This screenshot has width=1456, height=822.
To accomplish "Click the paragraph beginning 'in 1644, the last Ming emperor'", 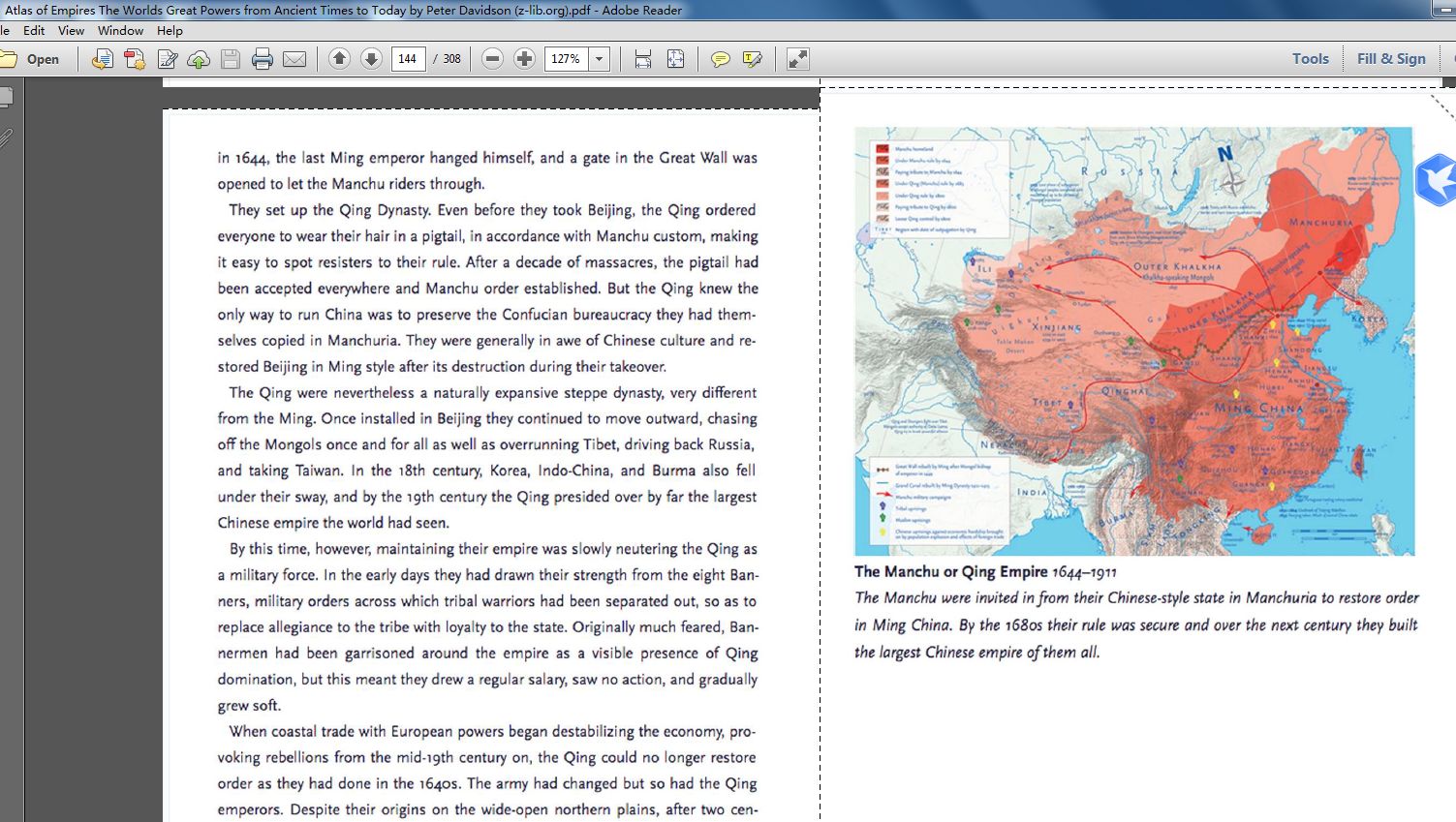I will [487, 170].
